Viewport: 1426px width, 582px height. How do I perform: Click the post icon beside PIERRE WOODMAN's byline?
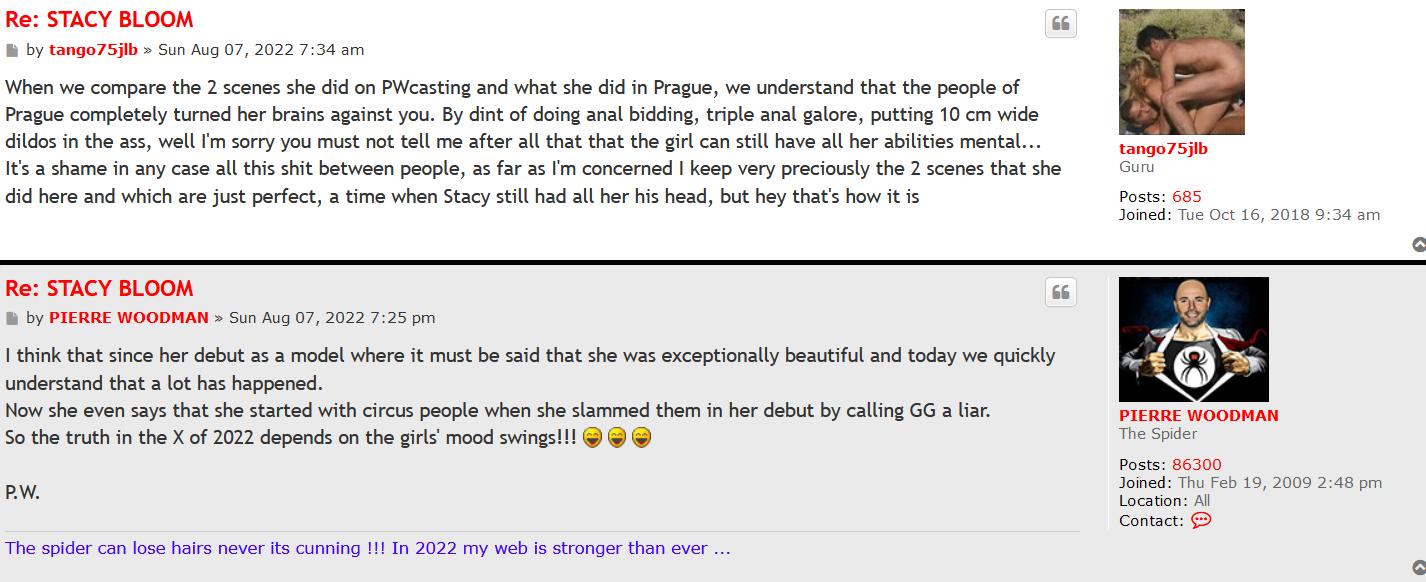click(12, 318)
